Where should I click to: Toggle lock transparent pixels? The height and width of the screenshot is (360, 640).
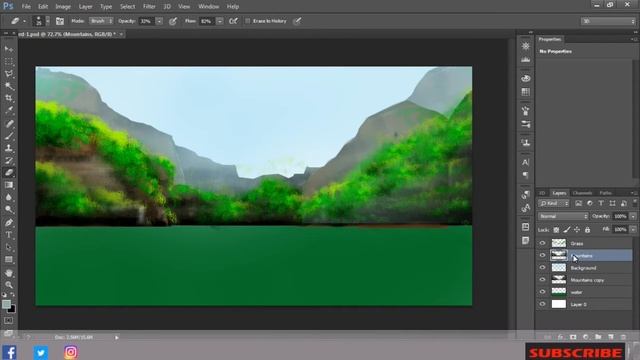(x=556, y=230)
